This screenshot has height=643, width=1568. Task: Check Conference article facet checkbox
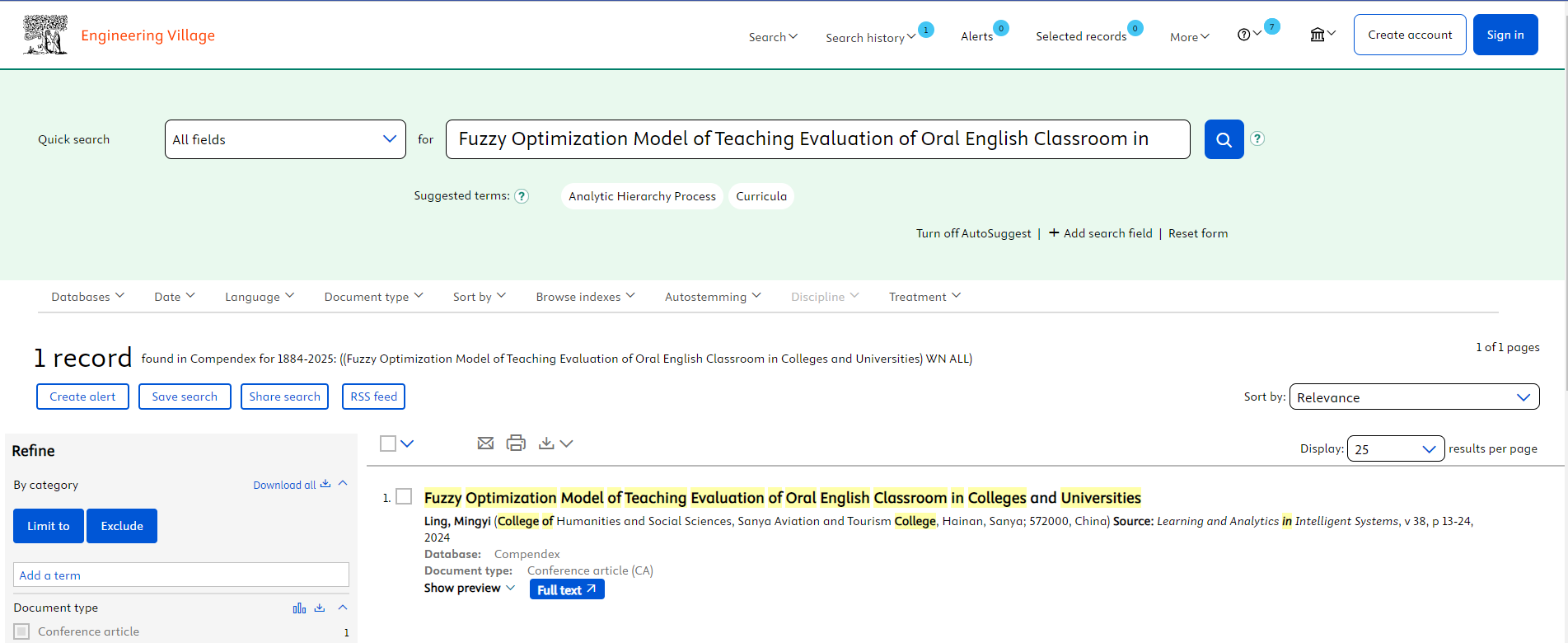point(22,631)
